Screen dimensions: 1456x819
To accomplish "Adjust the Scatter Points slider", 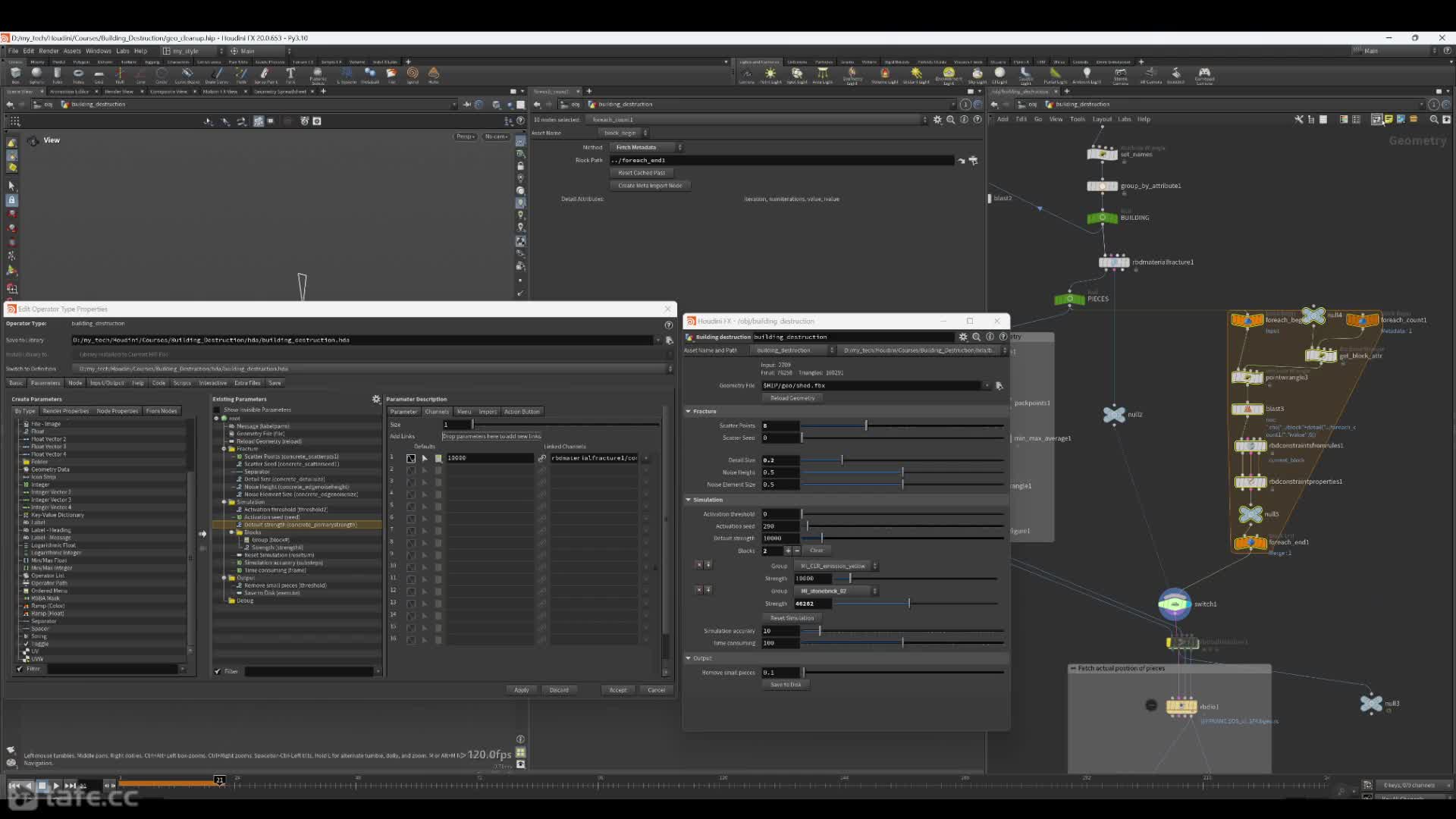I will point(903,425).
